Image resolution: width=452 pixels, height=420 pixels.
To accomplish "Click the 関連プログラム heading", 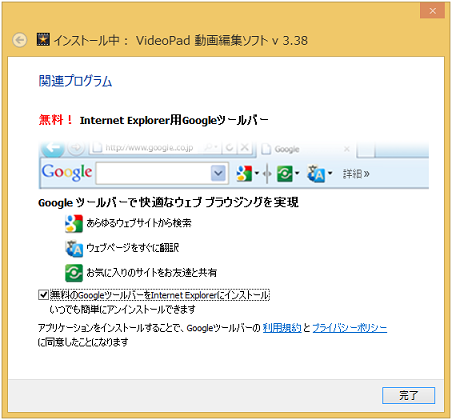I will 75,81.
